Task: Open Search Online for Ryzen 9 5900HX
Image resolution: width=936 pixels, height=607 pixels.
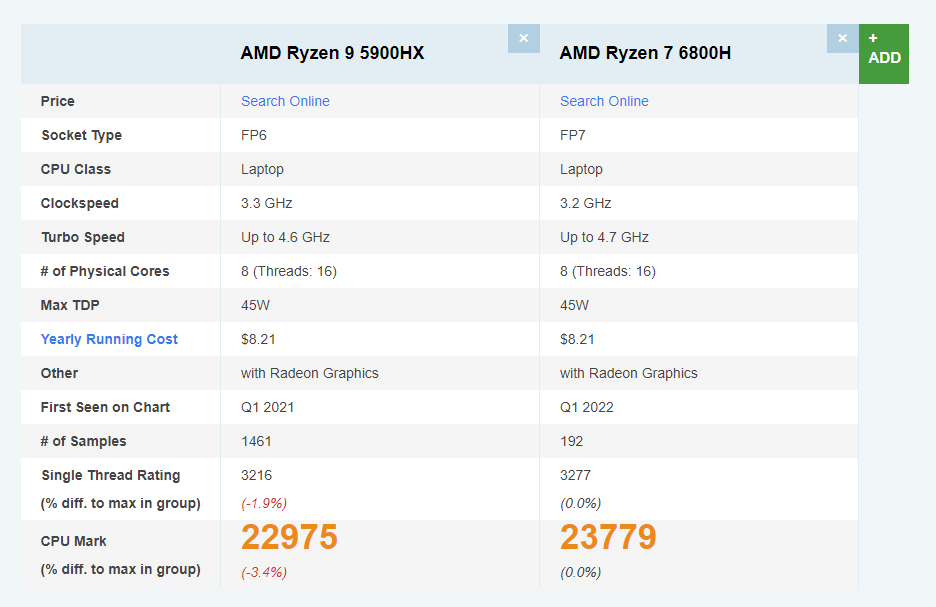Action: point(285,101)
